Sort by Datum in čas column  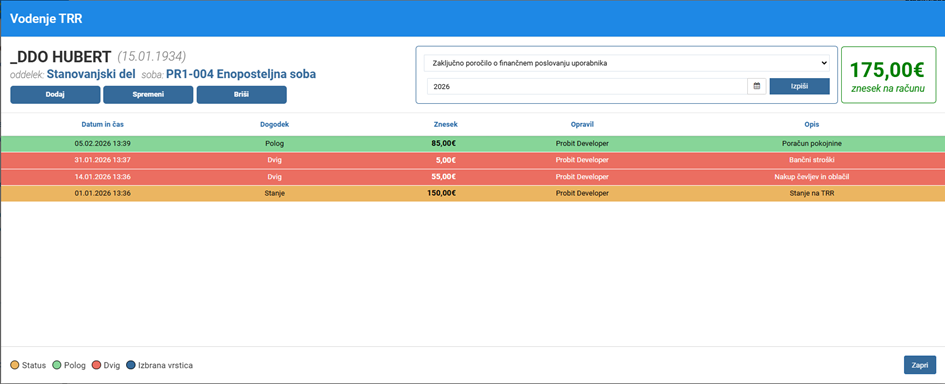pyautogui.click(x=102, y=124)
